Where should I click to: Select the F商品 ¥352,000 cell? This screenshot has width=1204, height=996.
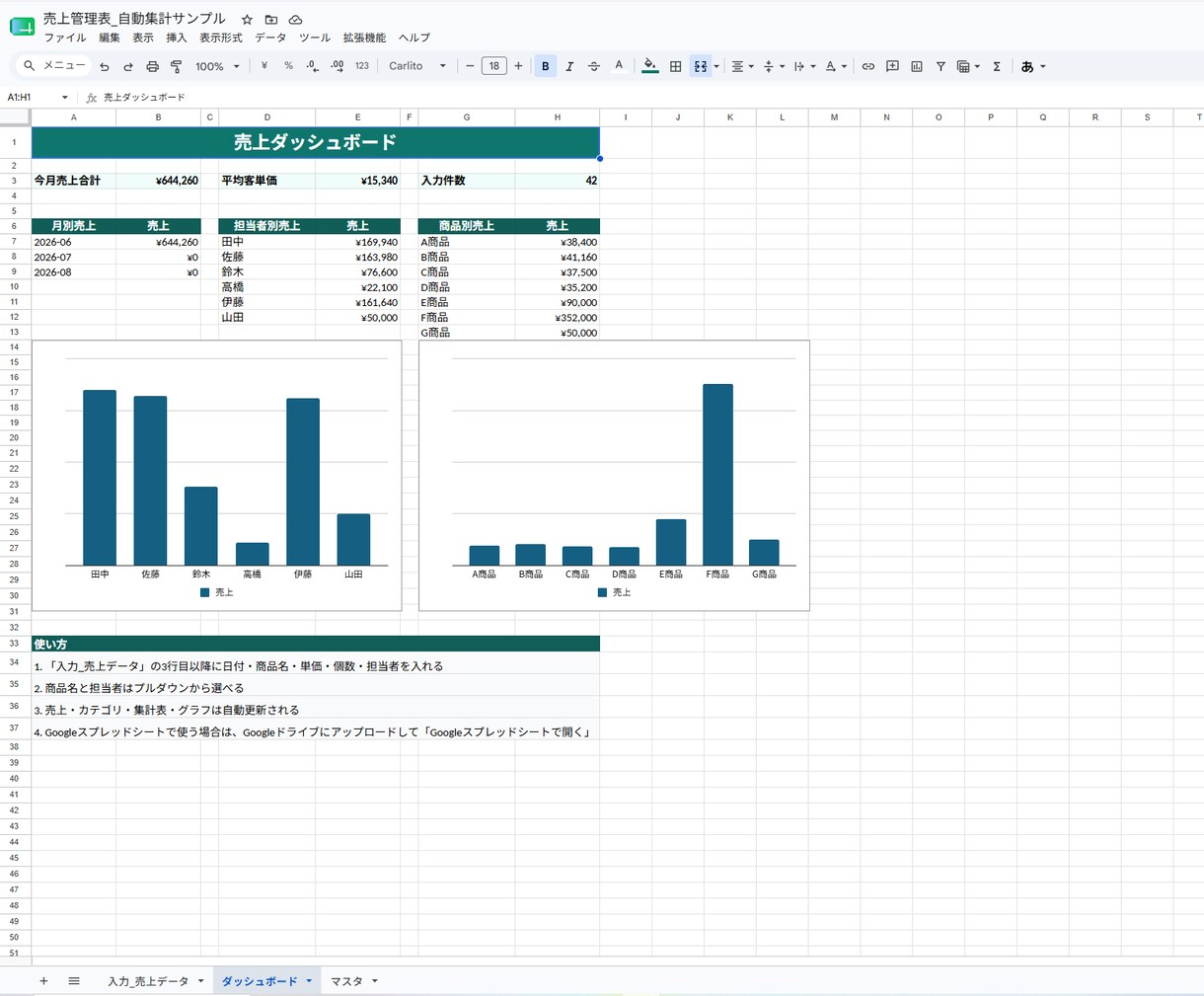tap(558, 318)
